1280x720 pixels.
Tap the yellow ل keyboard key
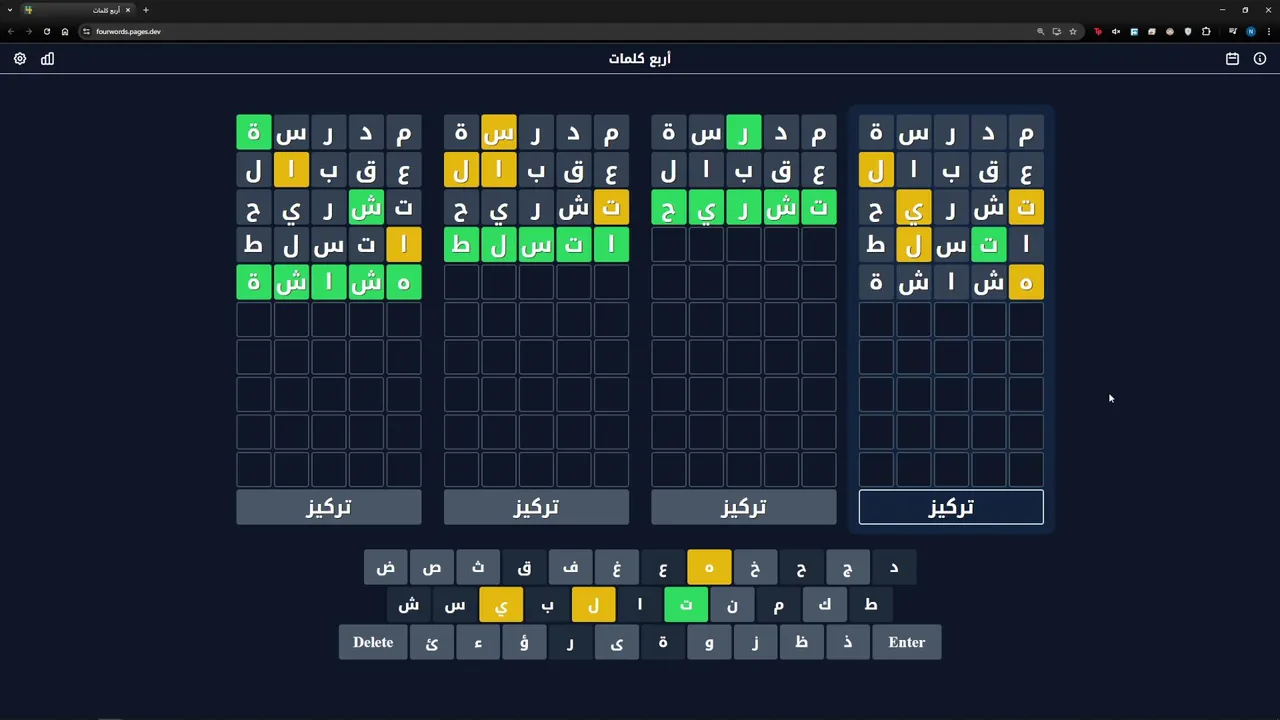pyautogui.click(x=593, y=605)
